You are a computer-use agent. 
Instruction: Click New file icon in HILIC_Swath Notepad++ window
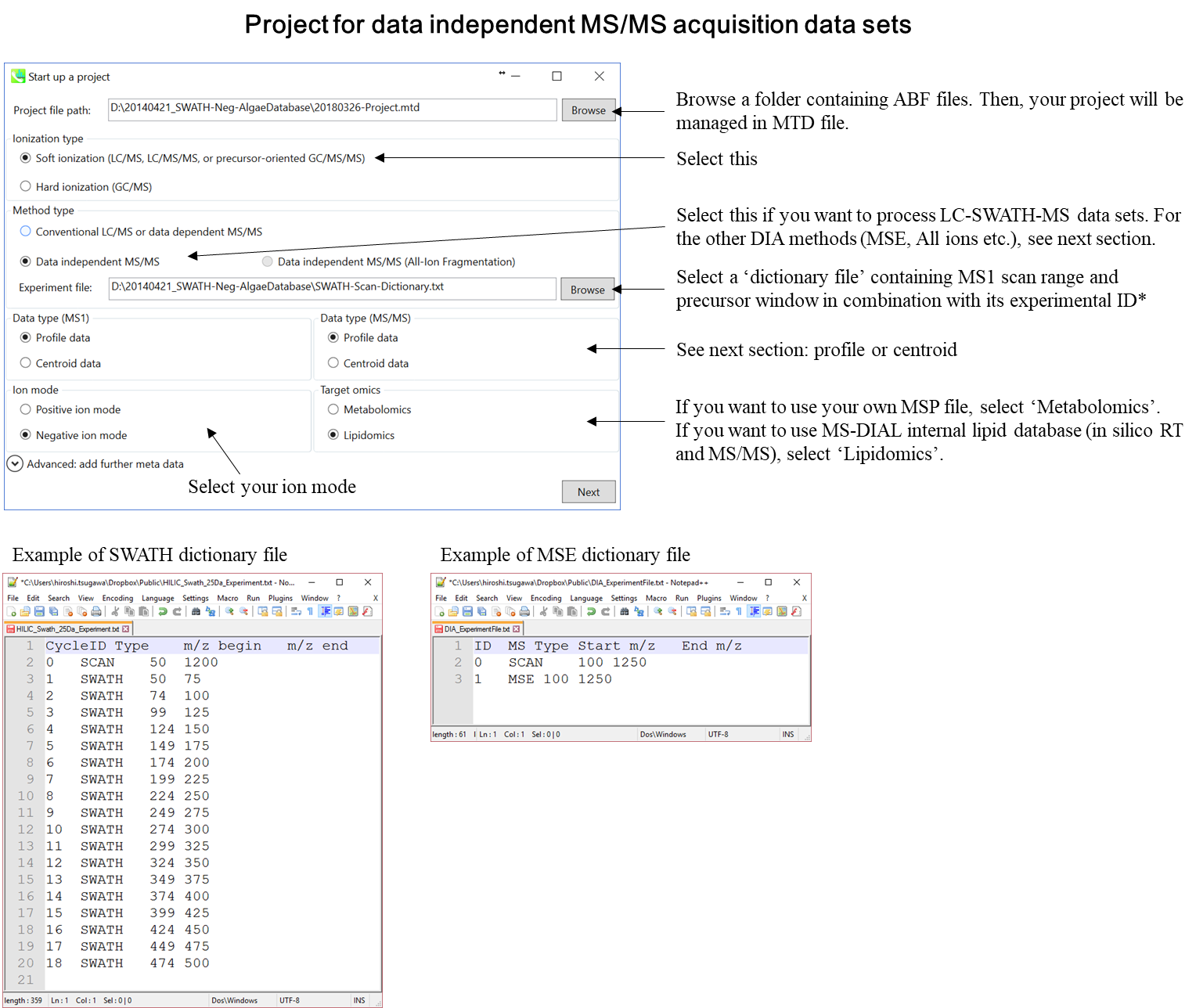tap(11, 611)
